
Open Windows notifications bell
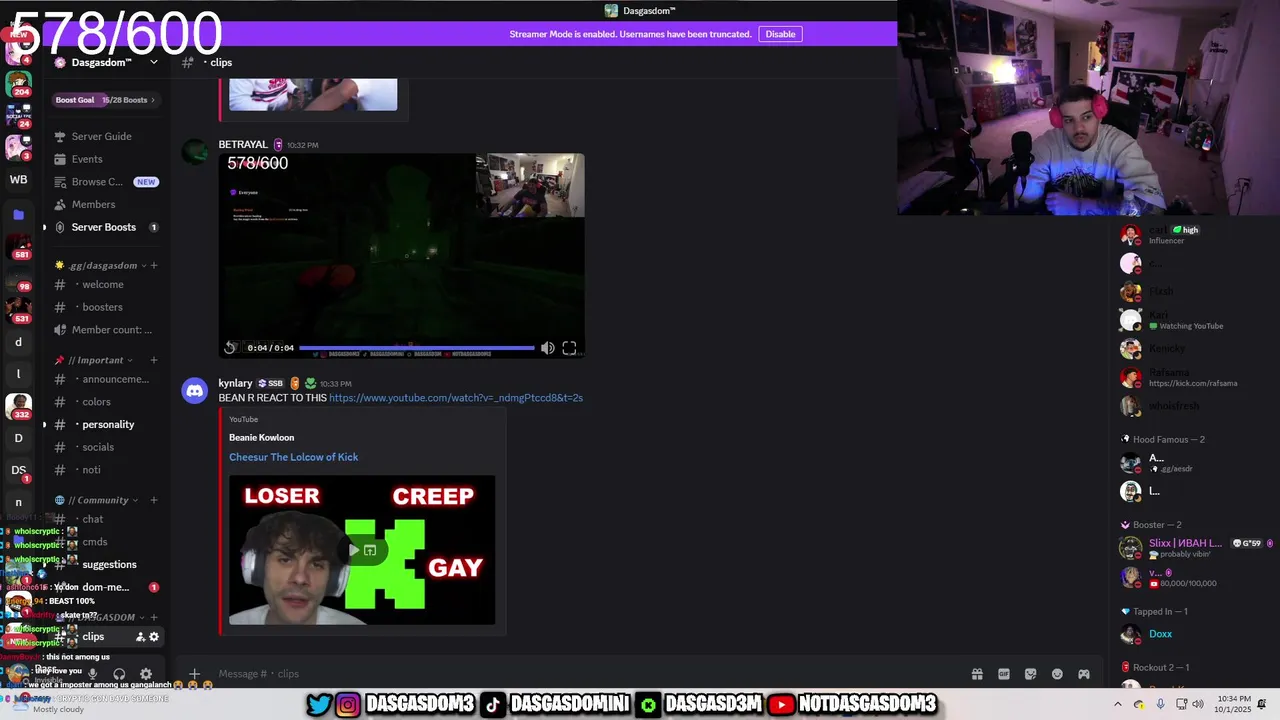coord(1262,704)
